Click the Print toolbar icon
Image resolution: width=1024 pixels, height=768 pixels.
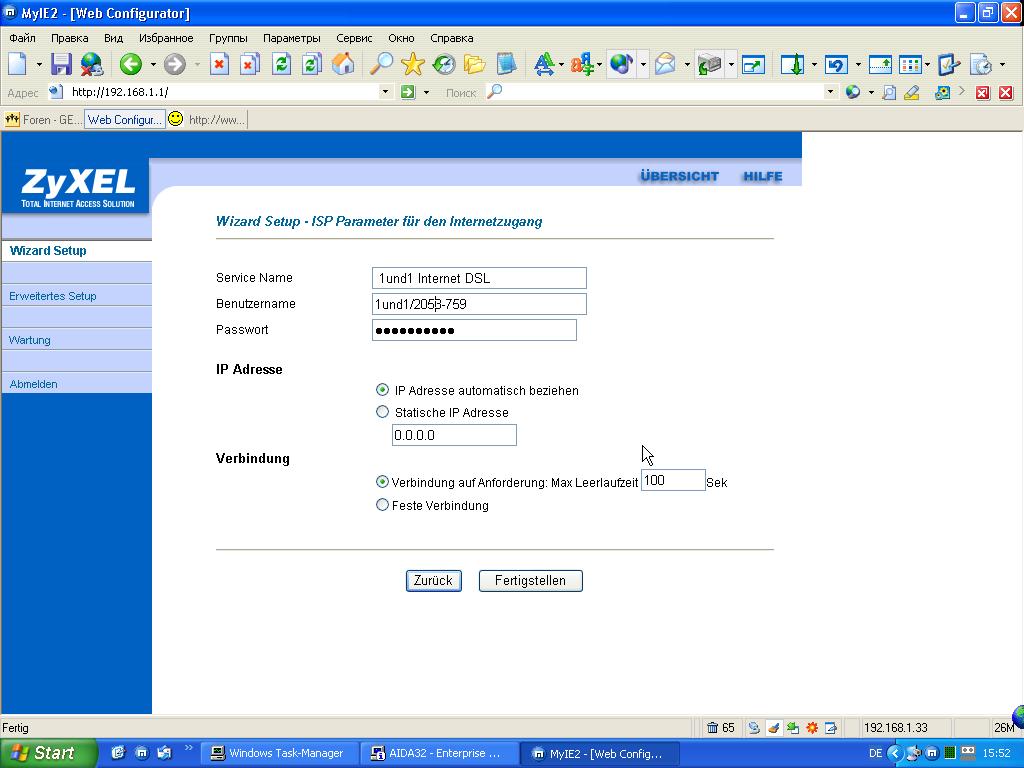pyautogui.click(x=709, y=64)
